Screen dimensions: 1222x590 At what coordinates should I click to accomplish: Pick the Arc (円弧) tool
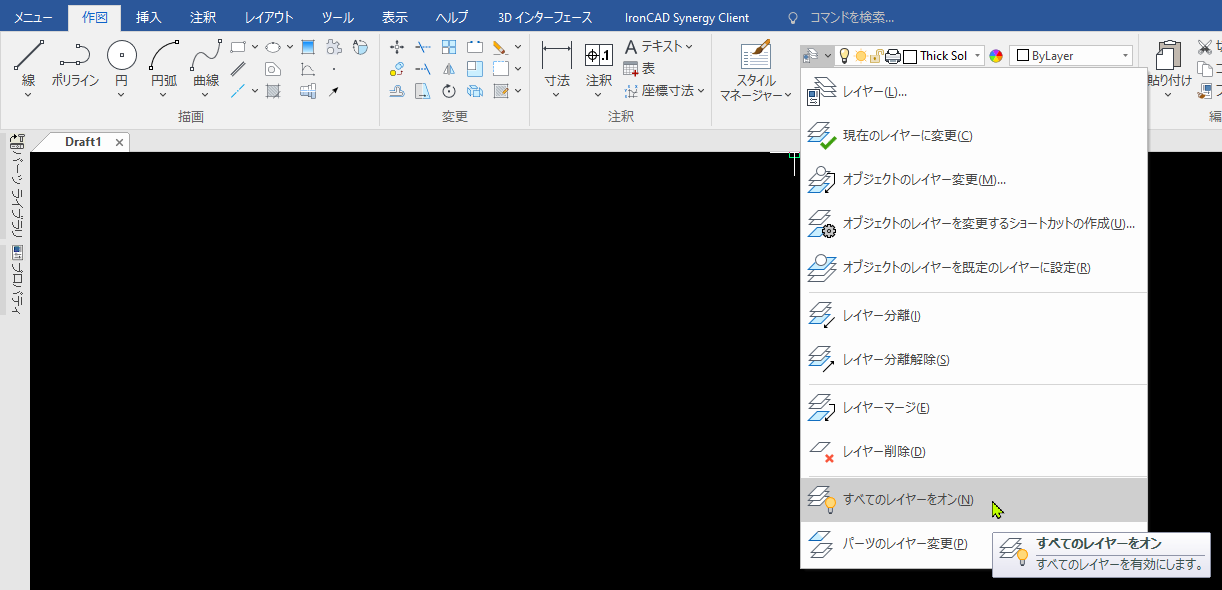164,56
